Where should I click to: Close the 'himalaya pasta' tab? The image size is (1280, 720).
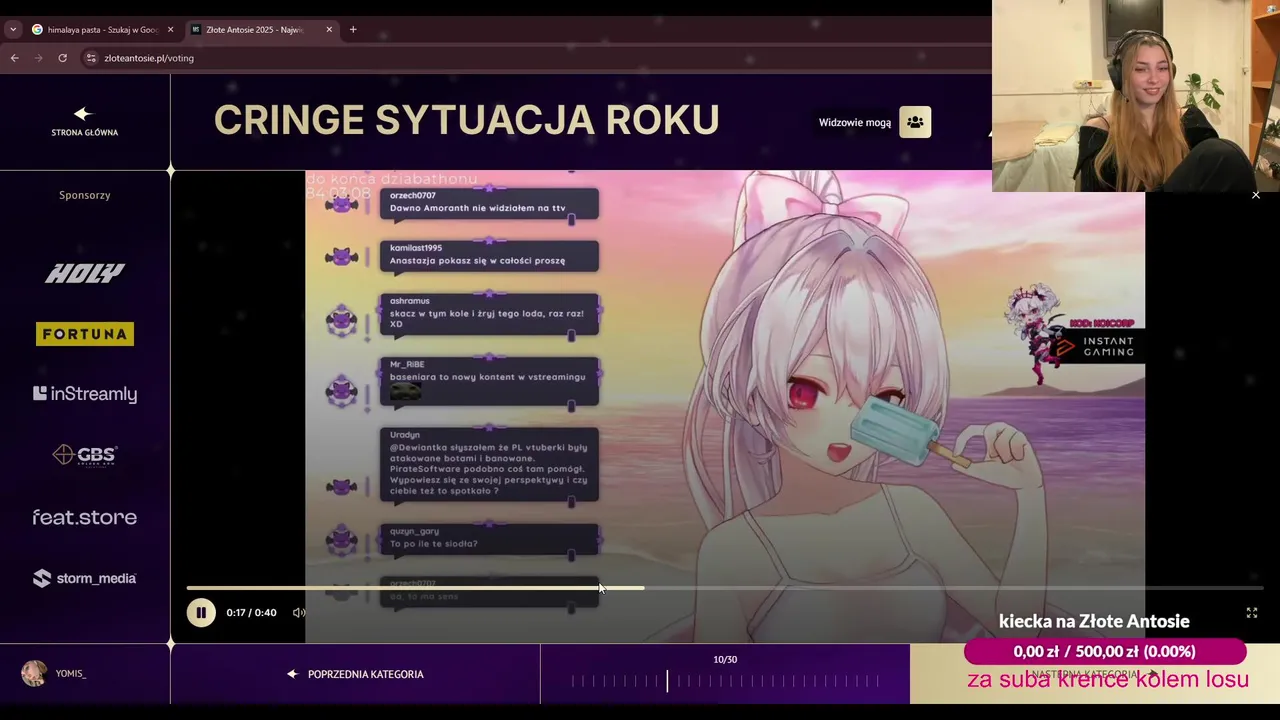[170, 29]
